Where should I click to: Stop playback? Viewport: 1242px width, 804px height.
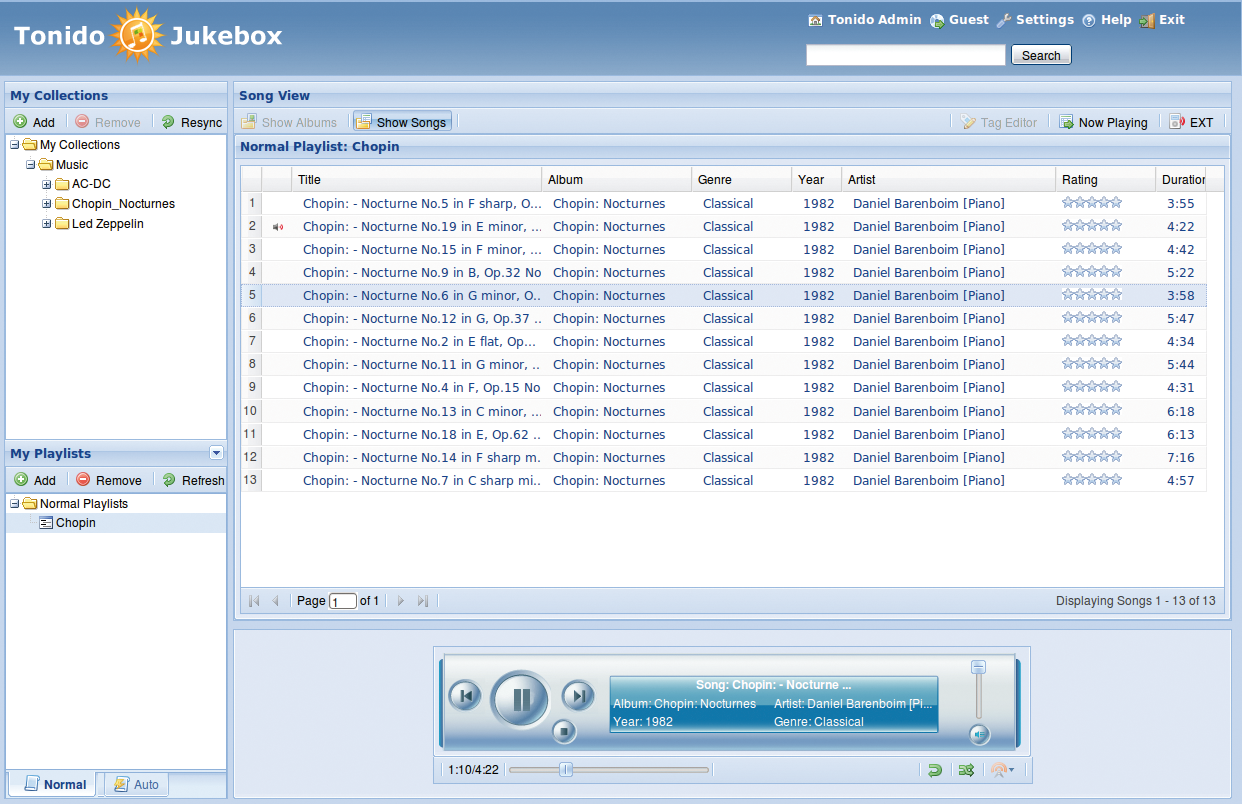point(564,732)
